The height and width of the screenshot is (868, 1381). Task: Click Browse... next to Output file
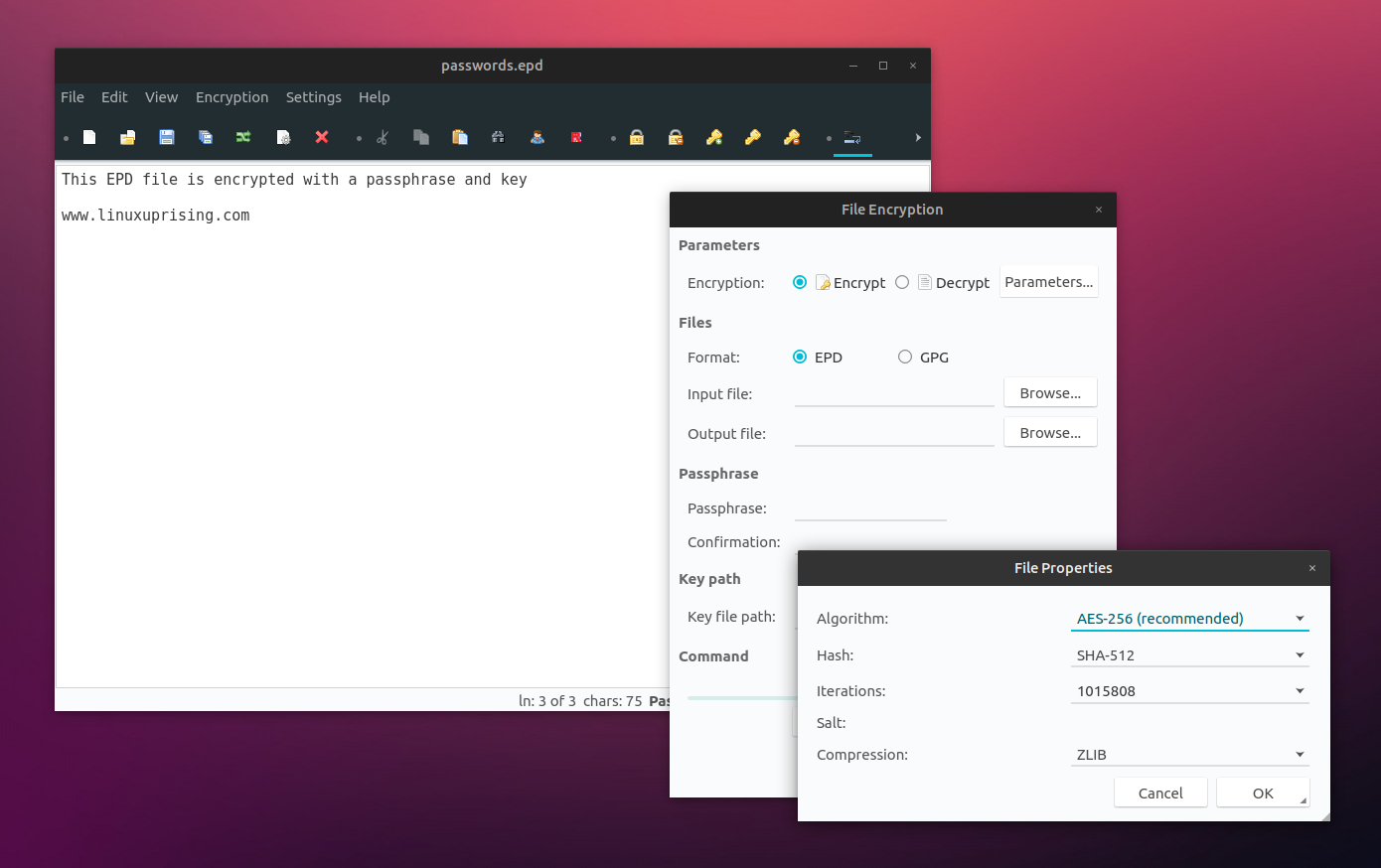pyautogui.click(x=1050, y=433)
